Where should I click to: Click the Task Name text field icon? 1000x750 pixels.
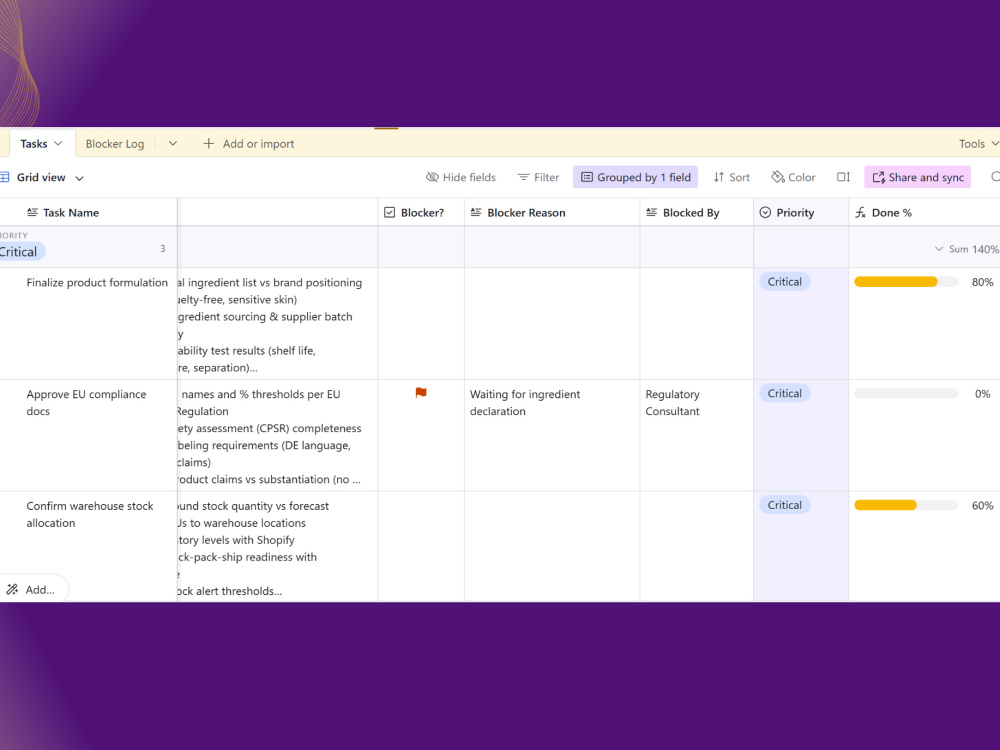pyautogui.click(x=32, y=212)
